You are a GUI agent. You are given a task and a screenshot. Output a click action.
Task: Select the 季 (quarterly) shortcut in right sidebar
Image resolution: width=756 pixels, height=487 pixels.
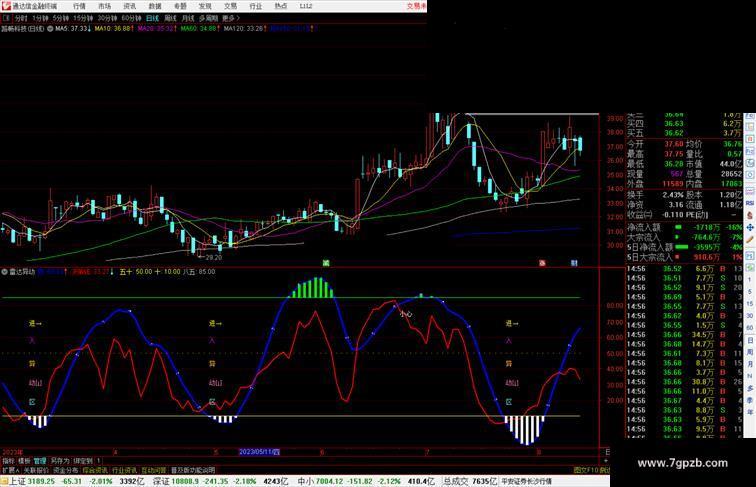[750, 400]
